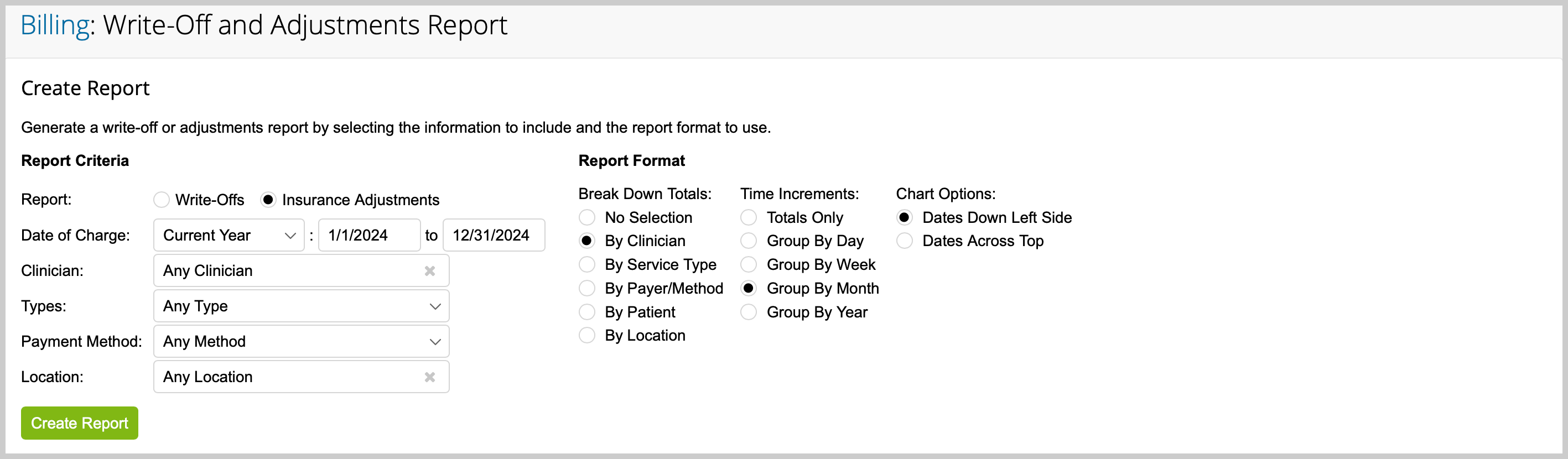Select the Write-Offs report radio button
Viewport: 1568px width, 459px height.
point(162,200)
